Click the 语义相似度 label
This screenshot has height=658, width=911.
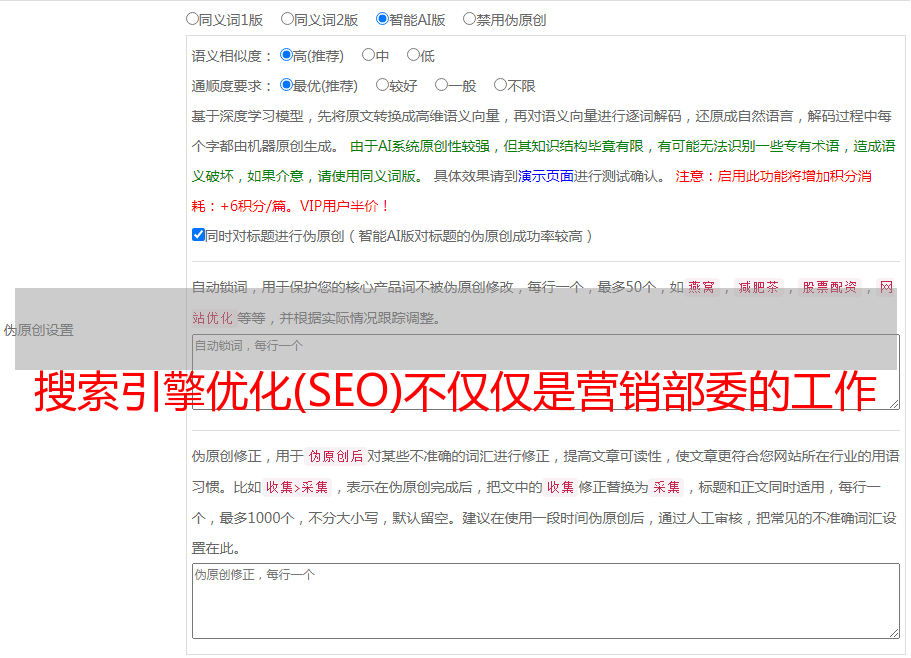click(231, 56)
